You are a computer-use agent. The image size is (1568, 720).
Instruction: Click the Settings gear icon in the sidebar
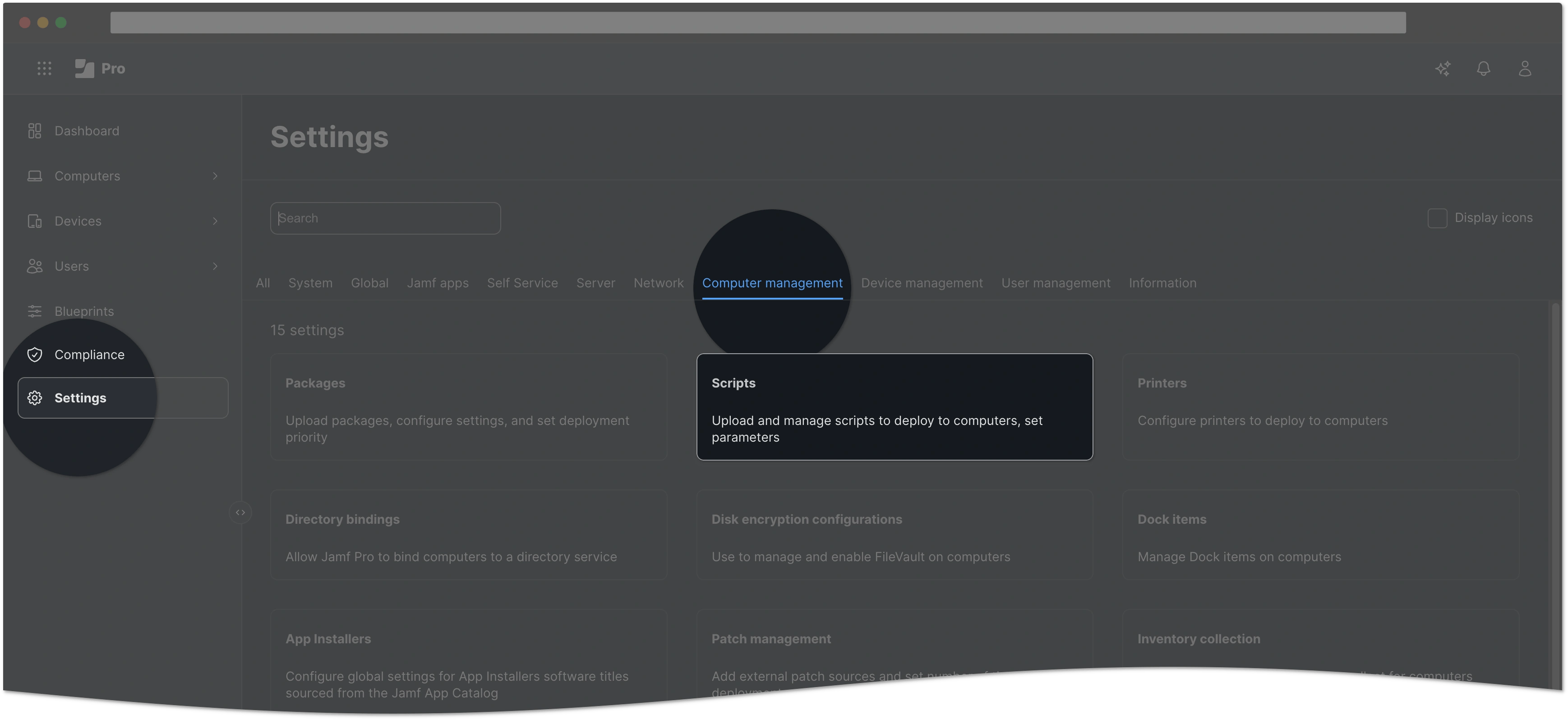pos(35,397)
